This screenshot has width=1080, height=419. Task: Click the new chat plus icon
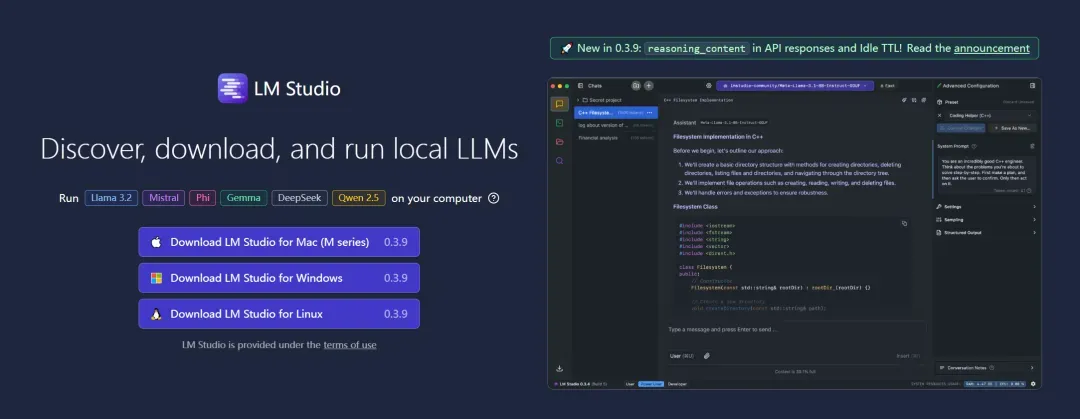tap(648, 85)
